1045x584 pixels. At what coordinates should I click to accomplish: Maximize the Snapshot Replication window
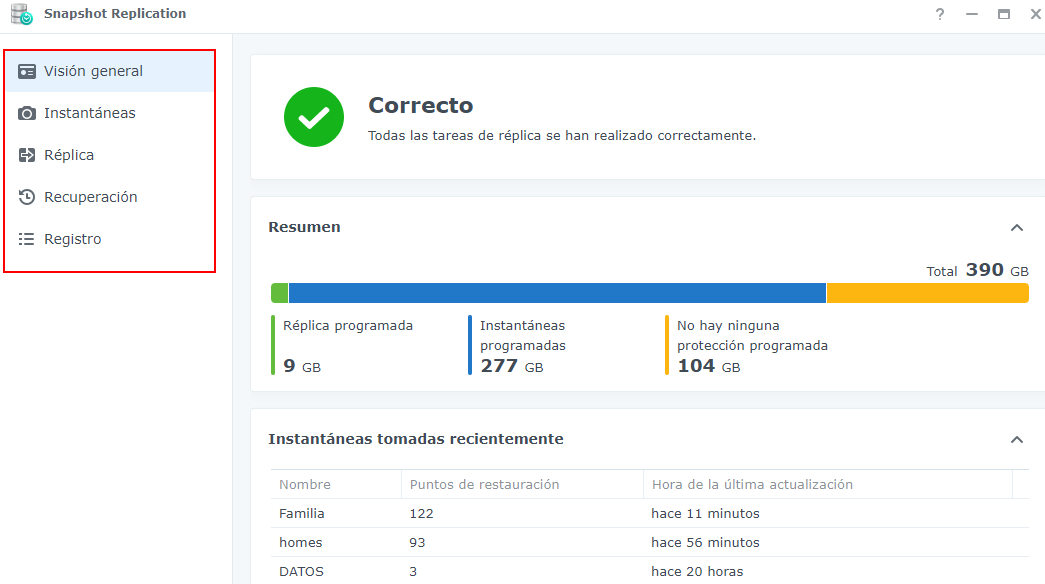1003,14
